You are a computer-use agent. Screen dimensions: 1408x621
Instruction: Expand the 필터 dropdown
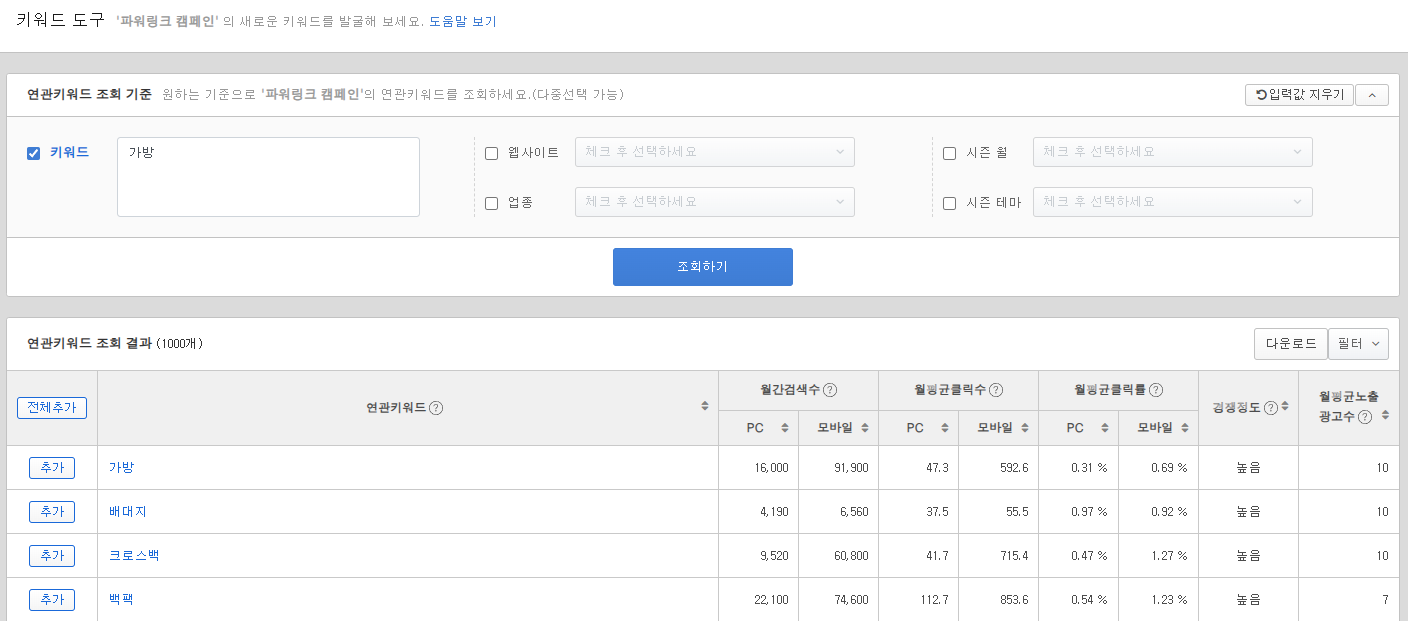[x=1358, y=343]
